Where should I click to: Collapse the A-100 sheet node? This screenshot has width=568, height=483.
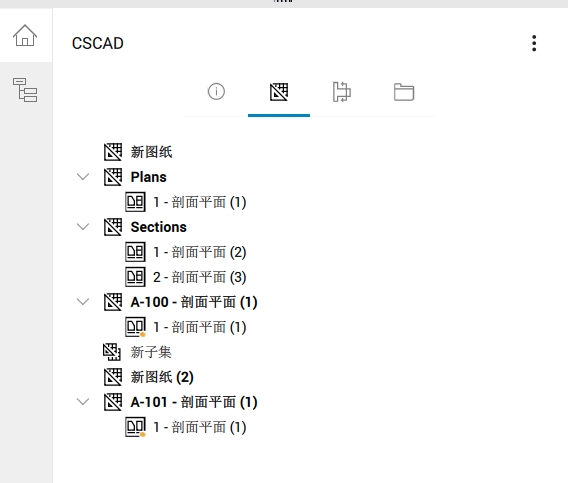[x=83, y=302]
